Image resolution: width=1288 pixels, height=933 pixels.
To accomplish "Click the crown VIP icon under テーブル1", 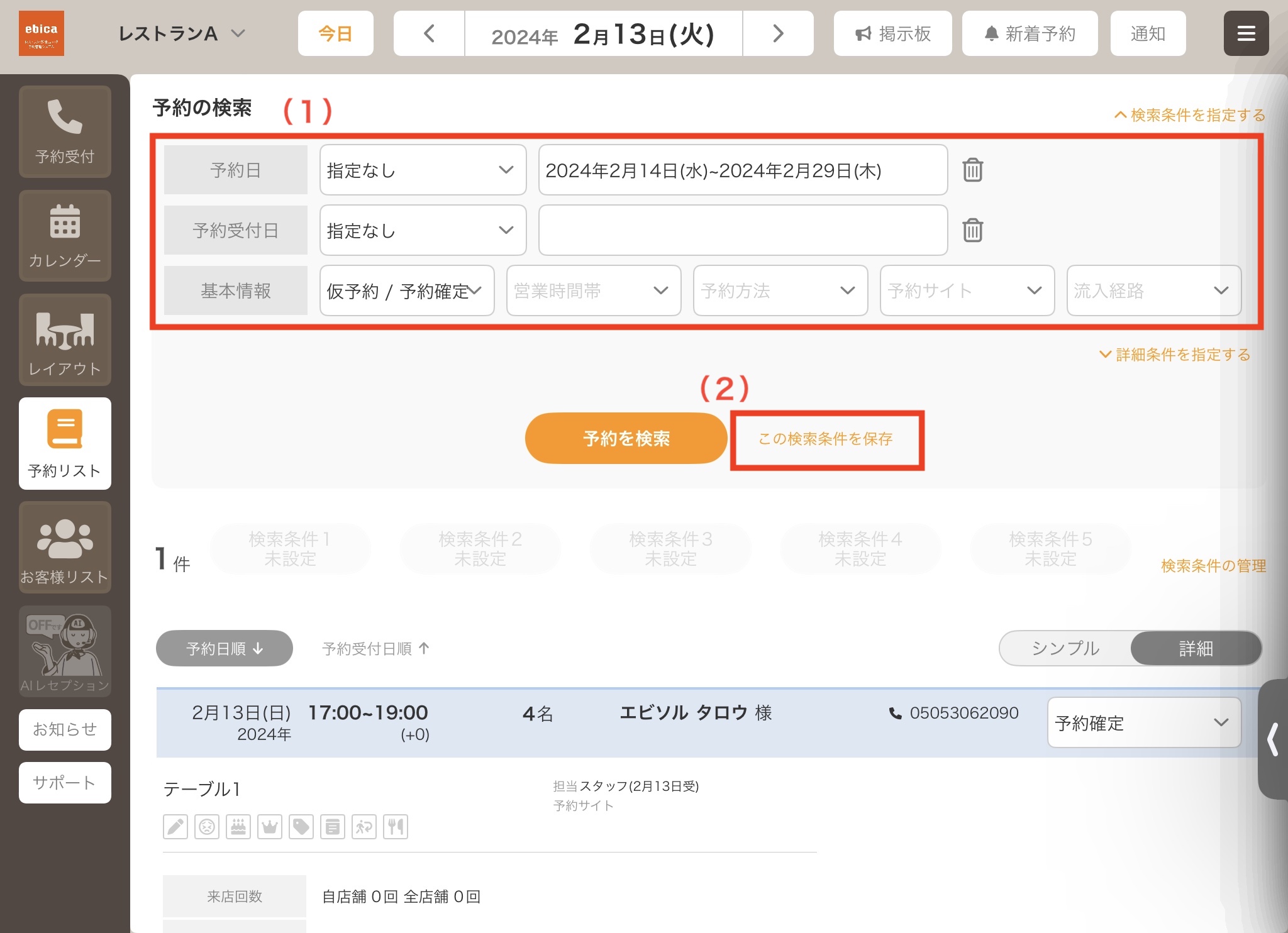I will [270, 827].
